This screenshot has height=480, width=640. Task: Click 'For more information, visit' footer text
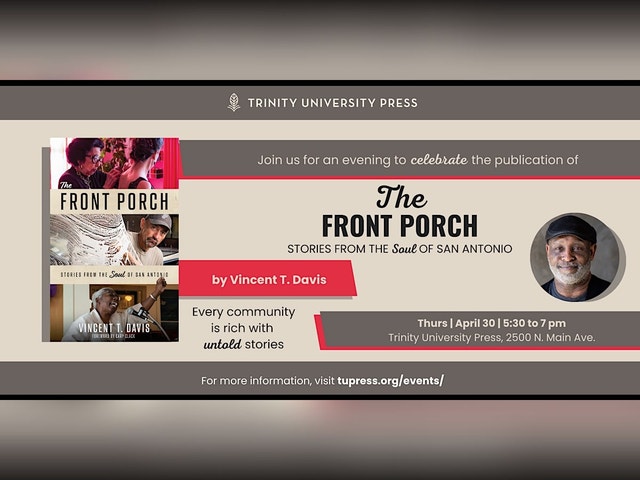[x=268, y=381]
